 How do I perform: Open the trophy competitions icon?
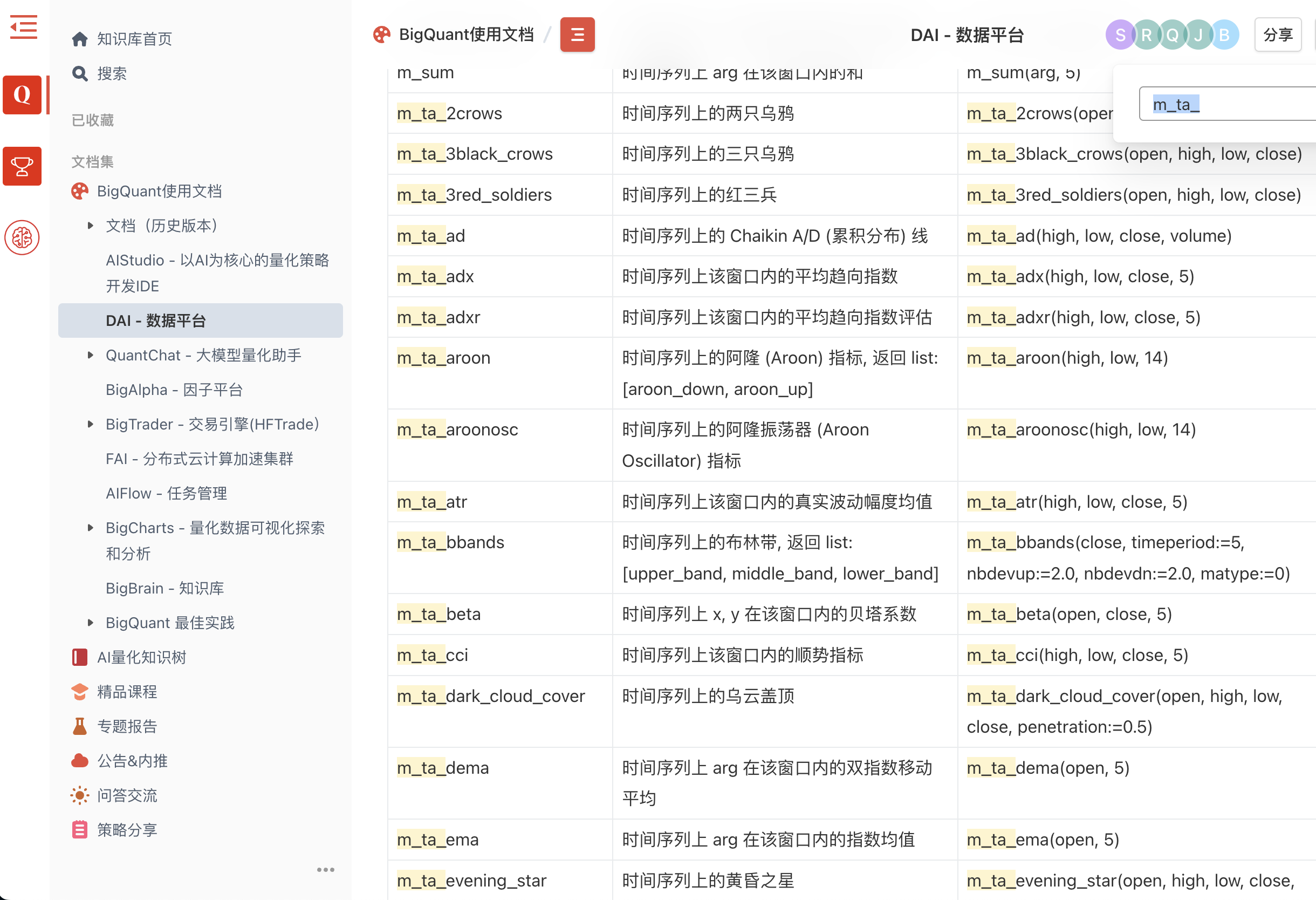coord(22,166)
